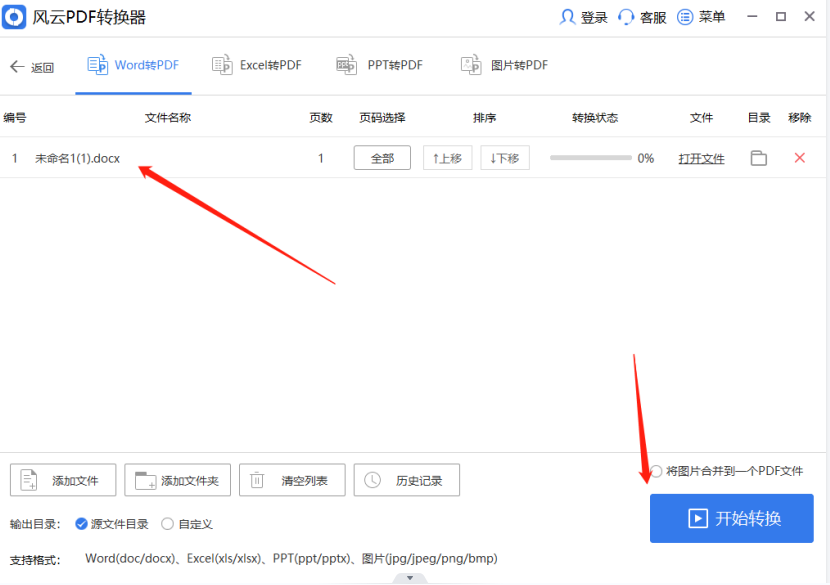This screenshot has width=830, height=585.
Task: Click the 转换状态 column header
Action: (x=595, y=118)
